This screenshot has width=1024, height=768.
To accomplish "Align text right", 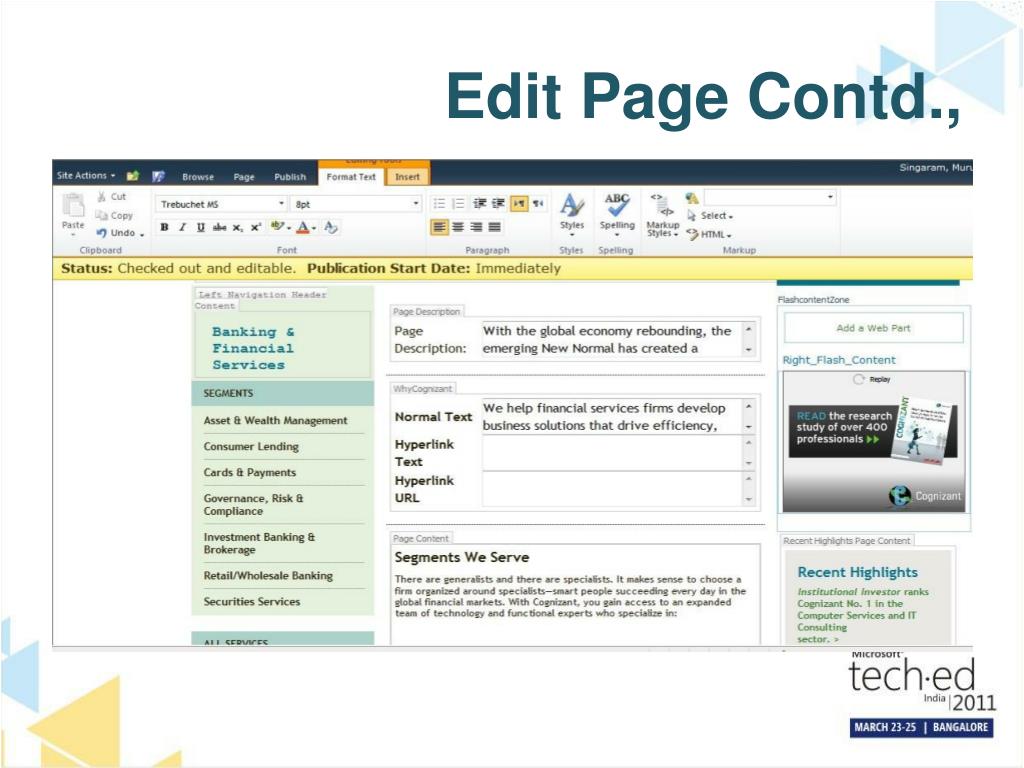I will point(477,227).
